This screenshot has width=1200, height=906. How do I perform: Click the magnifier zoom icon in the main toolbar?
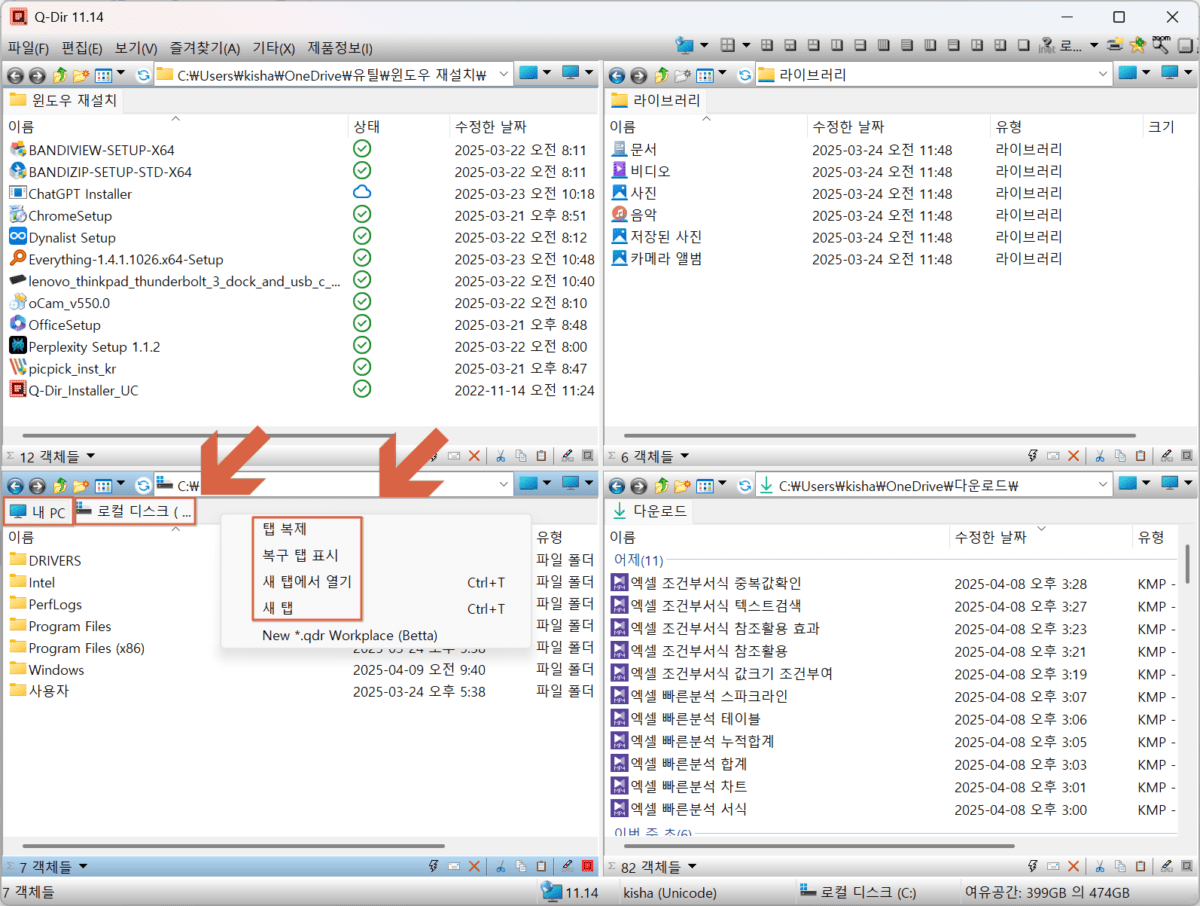[x=1160, y=45]
